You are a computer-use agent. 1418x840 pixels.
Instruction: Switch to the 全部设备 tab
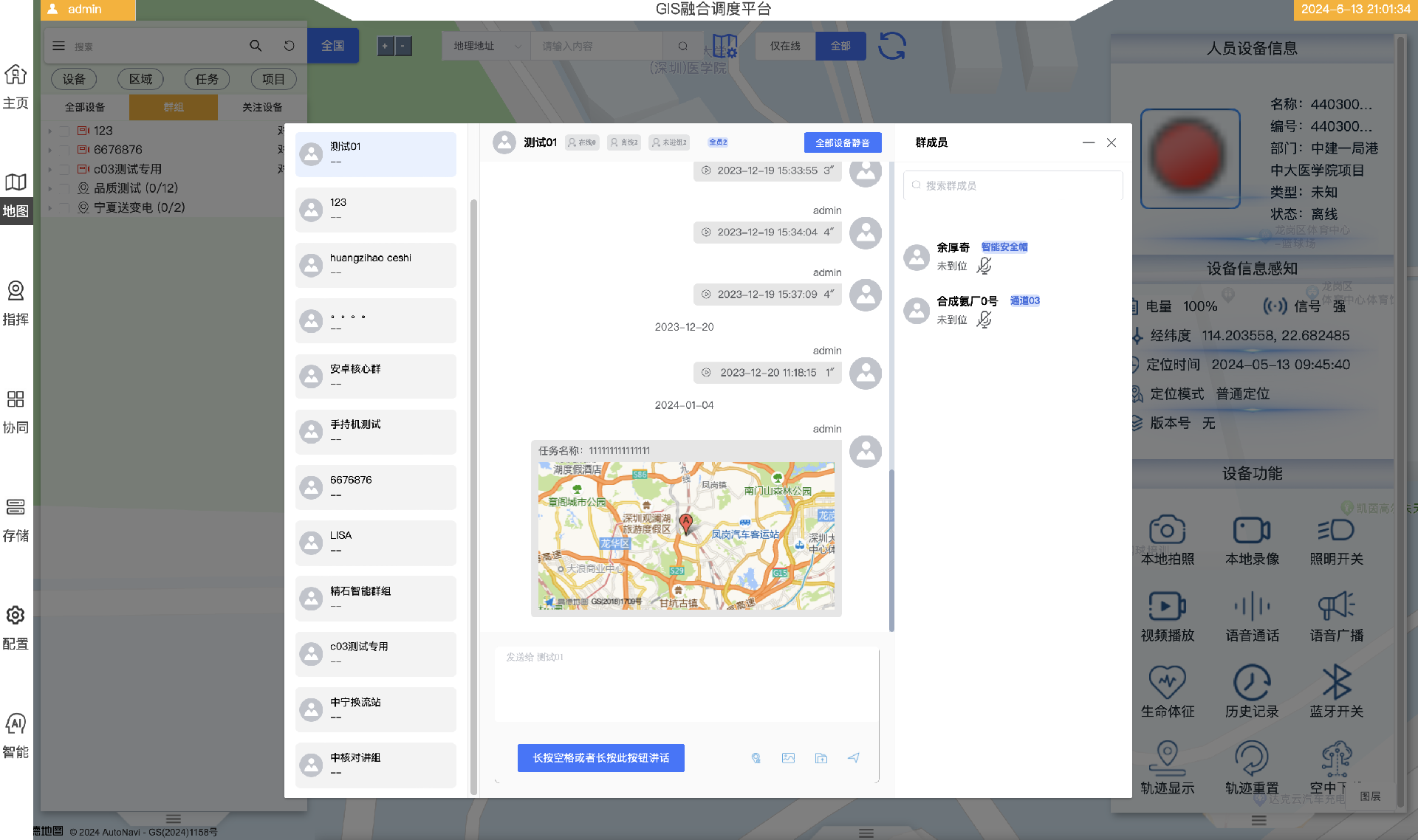85,107
